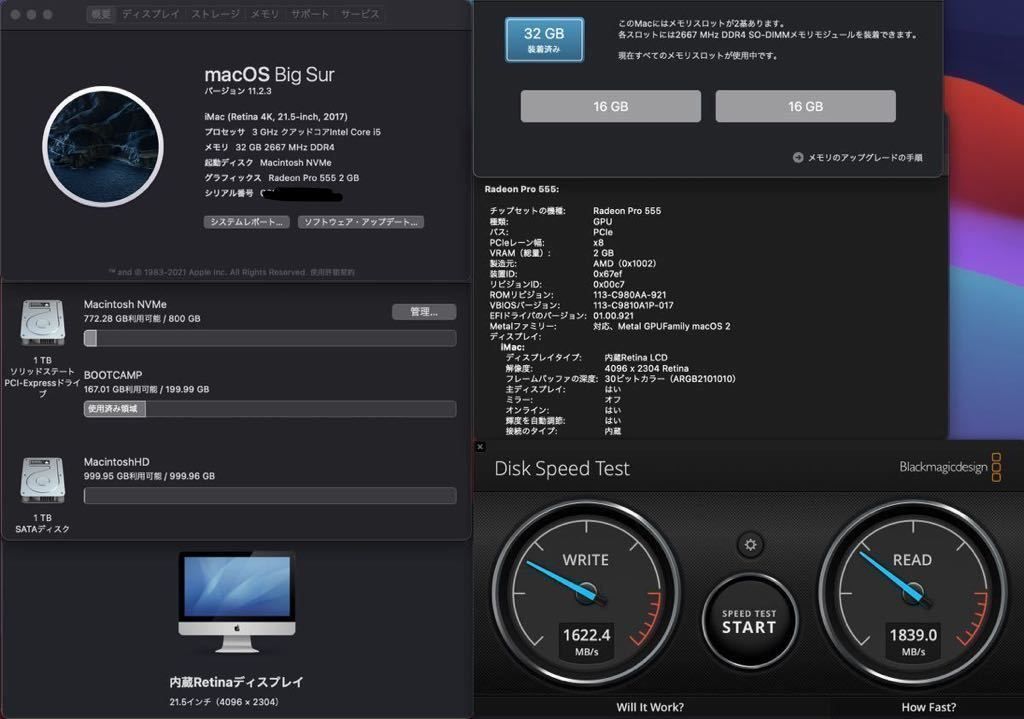Click the 167.01 GB利用可能 / 199.99 GB text
Image resolution: width=1024 pixels, height=719 pixels.
point(146,389)
